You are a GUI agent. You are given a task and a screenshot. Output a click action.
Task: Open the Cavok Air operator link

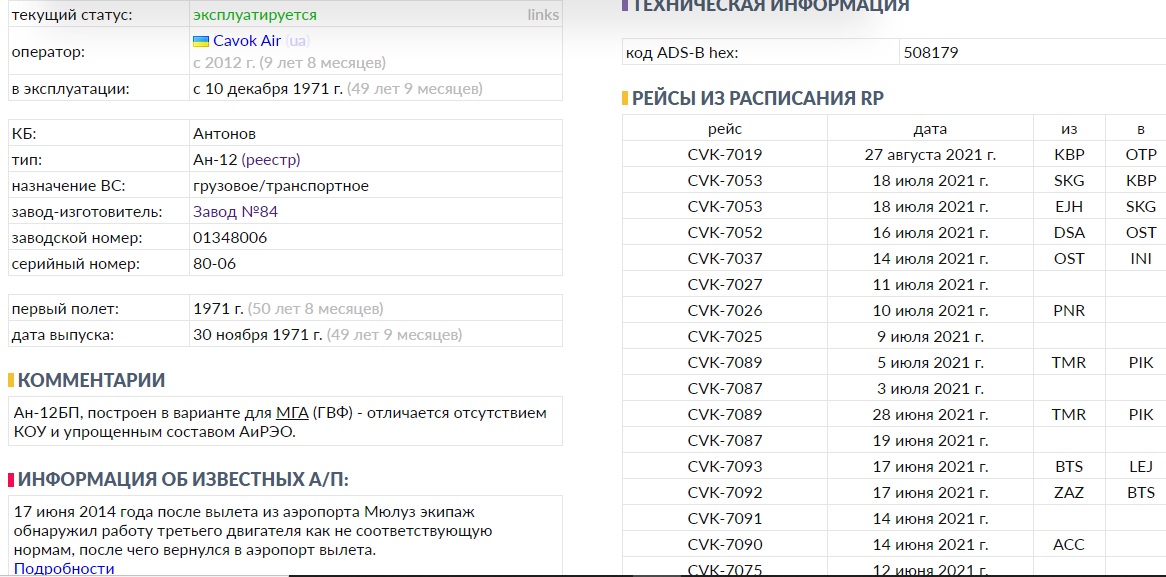(247, 41)
